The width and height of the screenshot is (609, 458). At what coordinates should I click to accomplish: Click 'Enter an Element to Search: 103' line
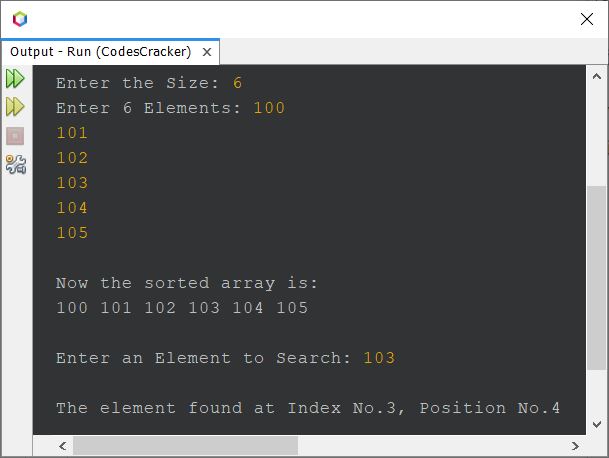(226, 358)
